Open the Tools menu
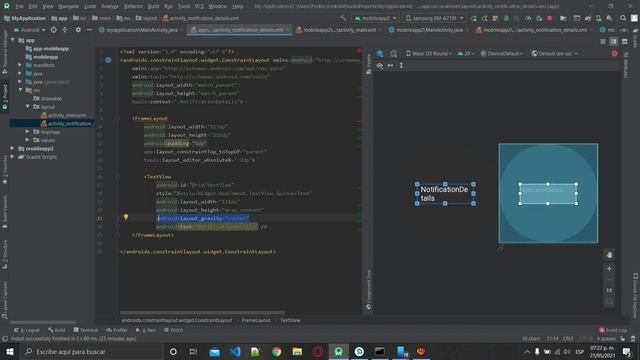 tap(184, 6)
